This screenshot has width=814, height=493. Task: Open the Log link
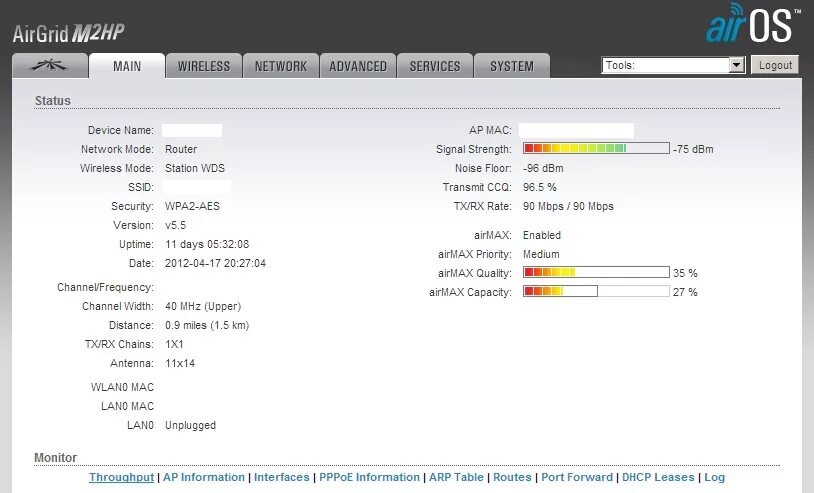(714, 477)
